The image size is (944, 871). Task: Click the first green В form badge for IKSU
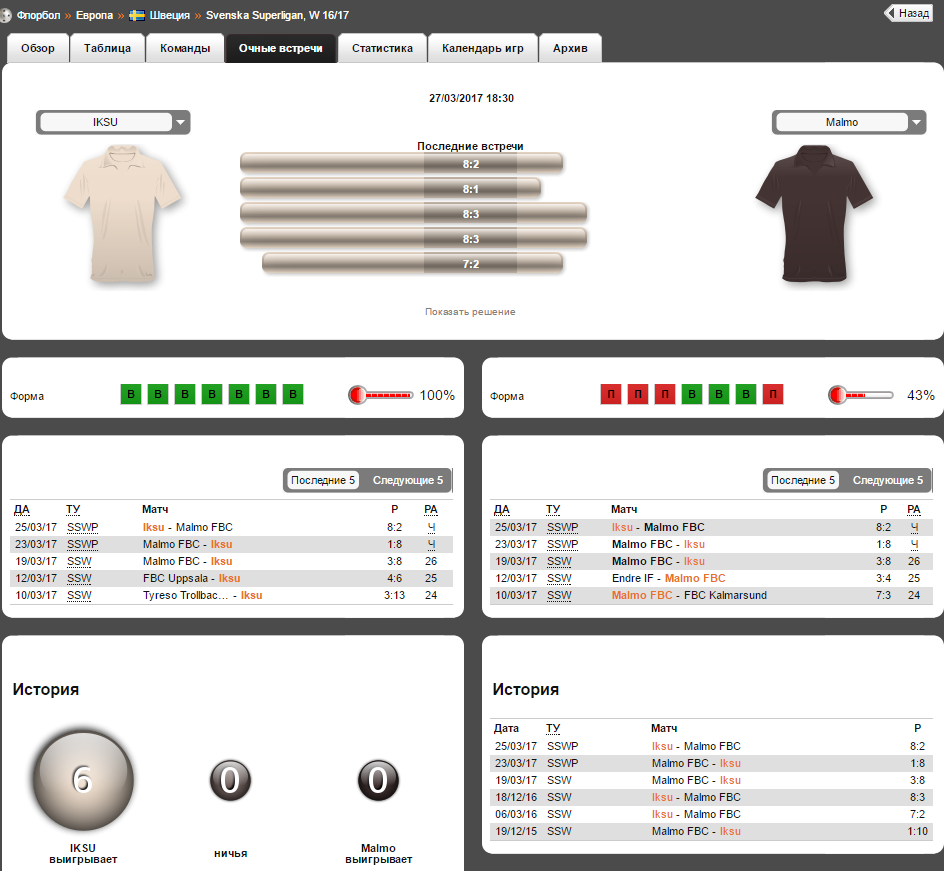click(131, 394)
